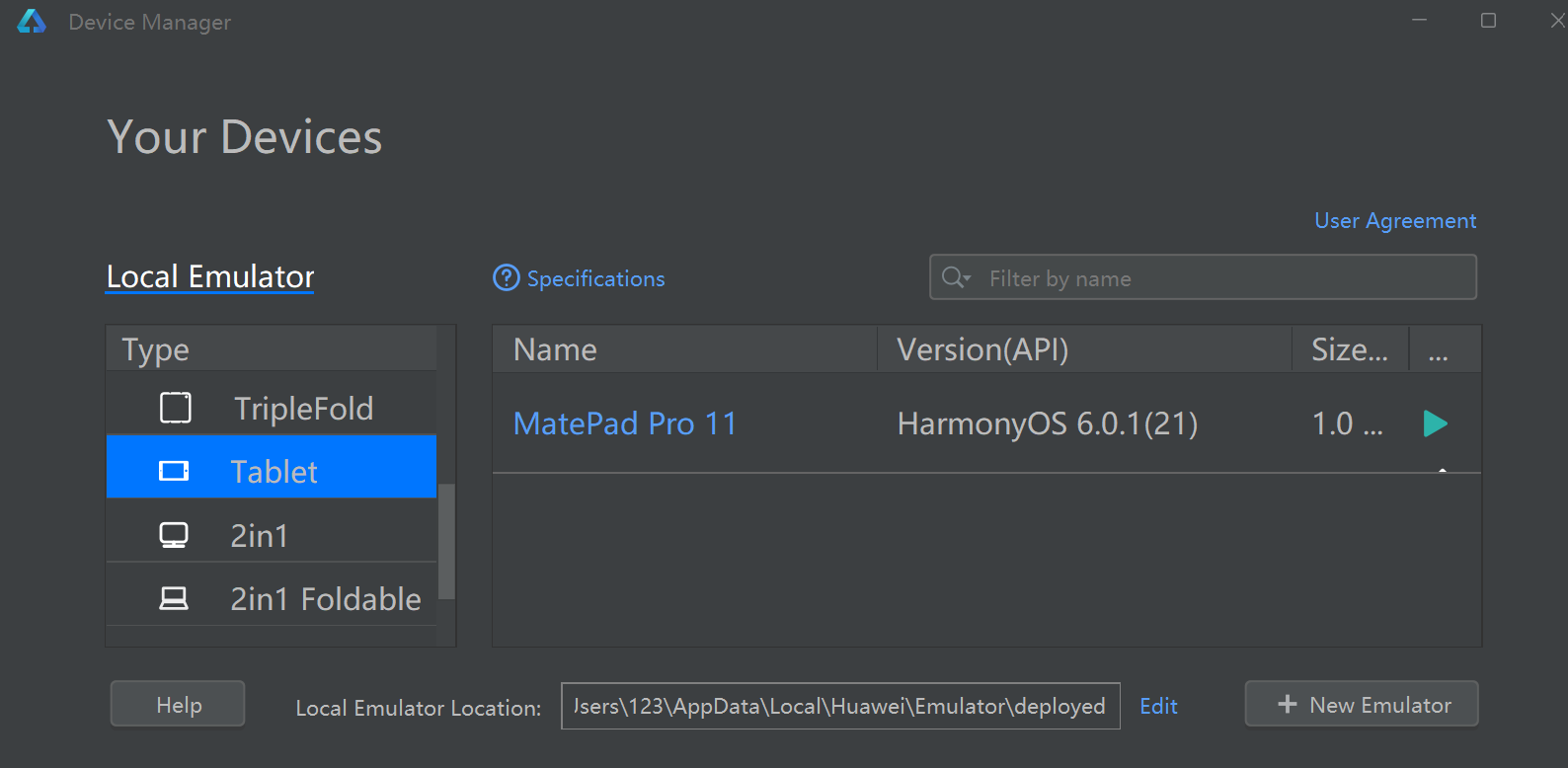The image size is (1568, 768).
Task: Sort by the Name column header
Action: (684, 349)
